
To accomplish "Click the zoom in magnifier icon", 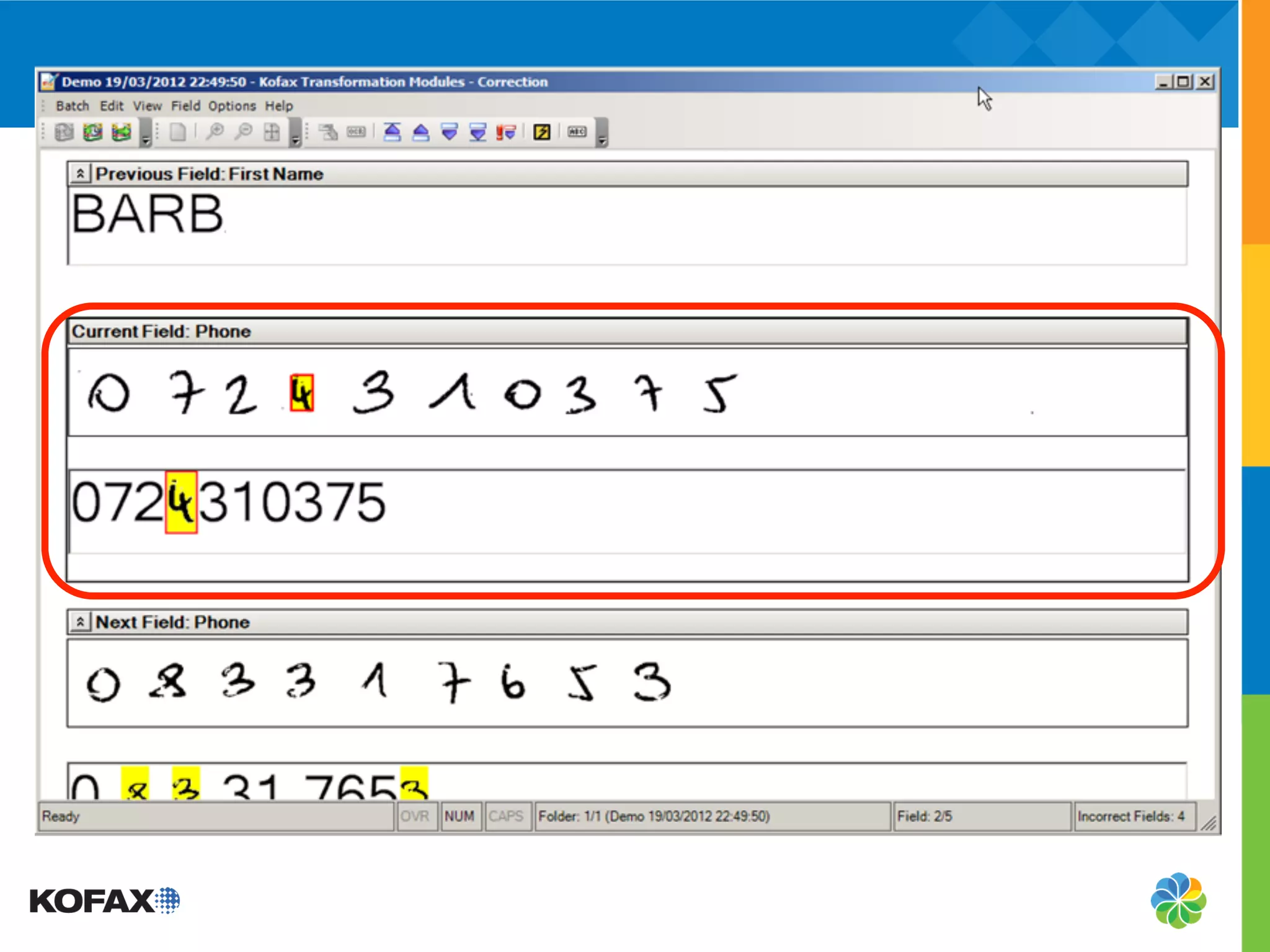I will click(x=215, y=132).
